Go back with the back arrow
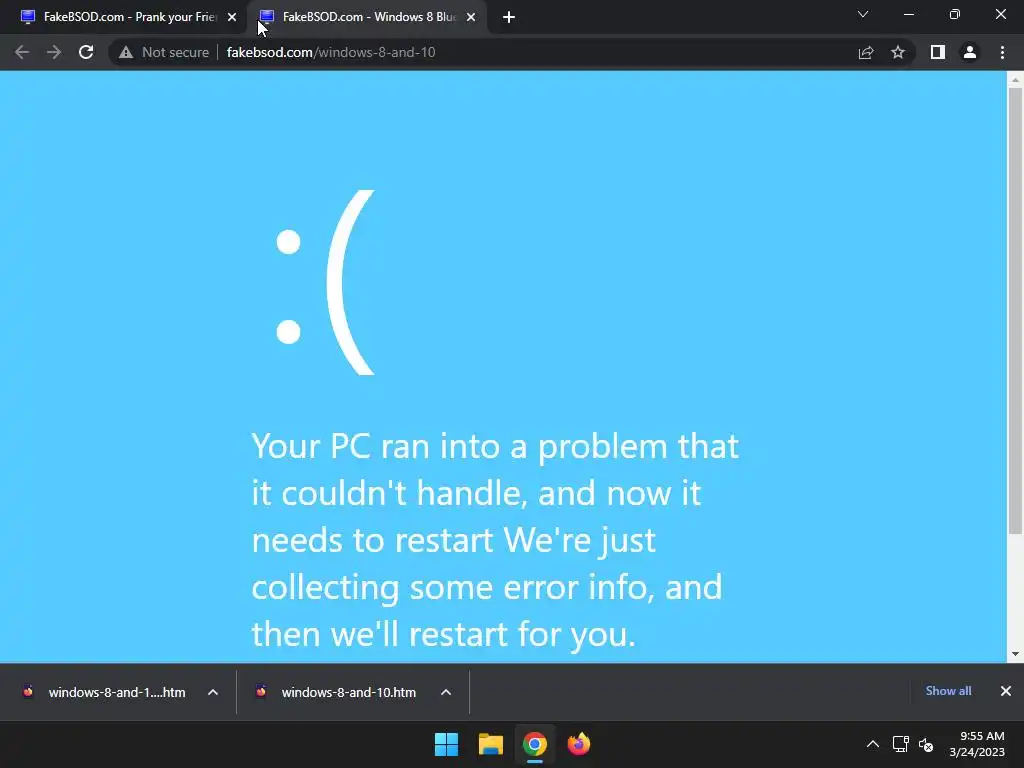The image size is (1024, 768). pyautogui.click(x=22, y=52)
